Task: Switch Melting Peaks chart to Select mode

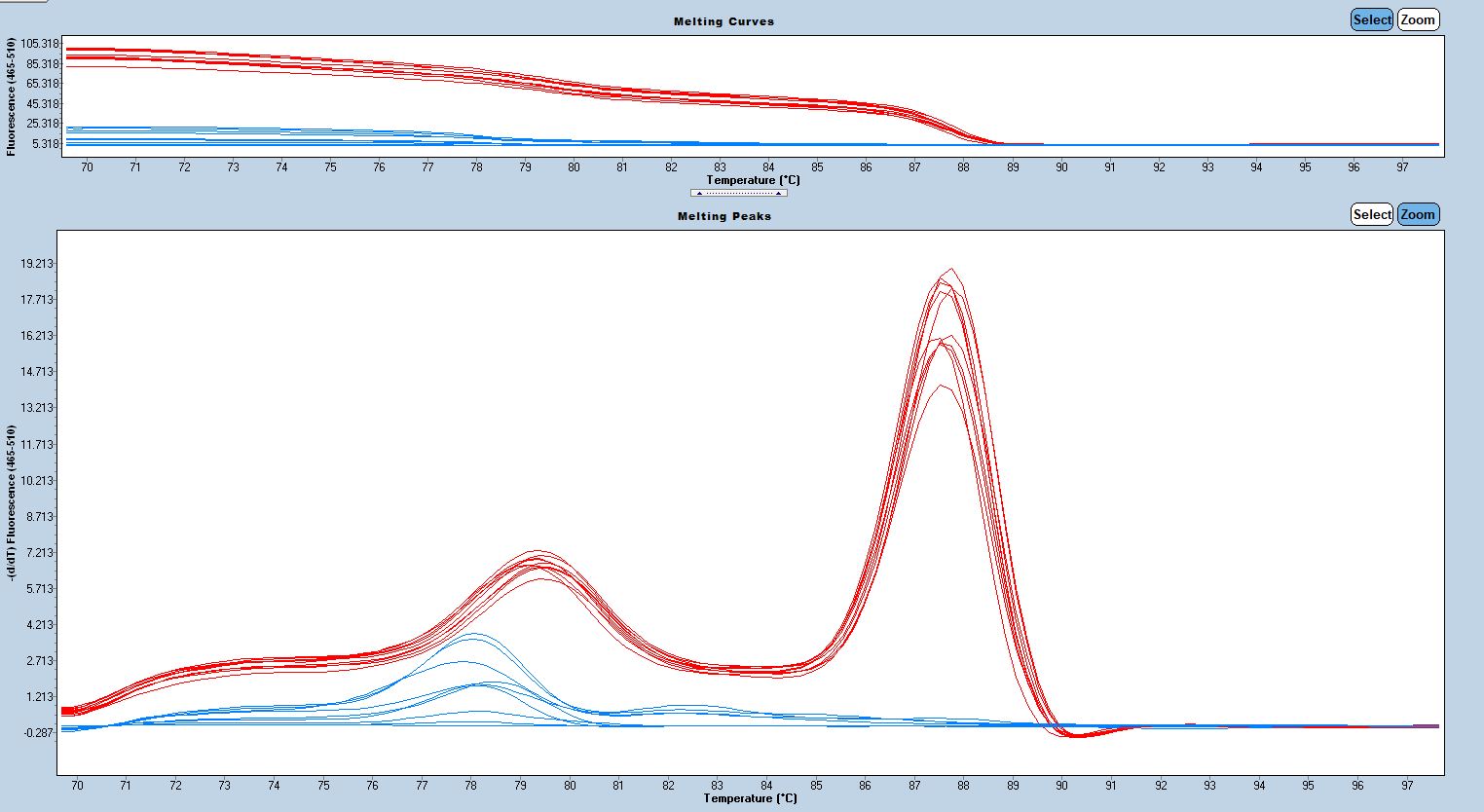Action: point(1371,214)
